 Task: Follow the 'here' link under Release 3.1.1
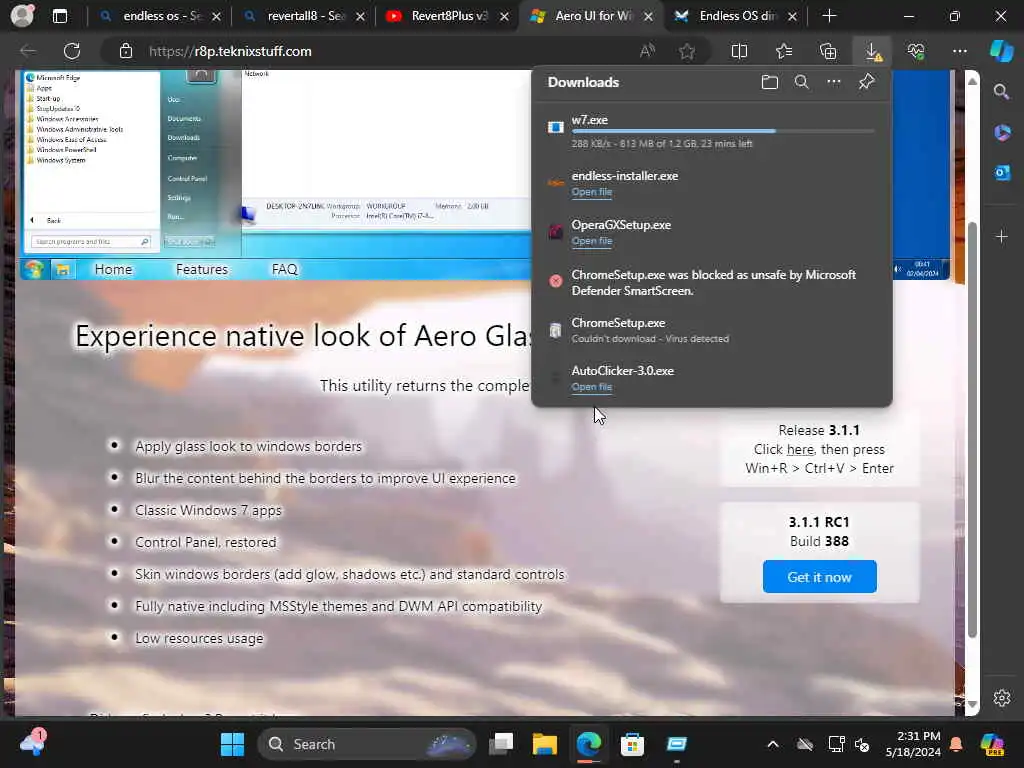(x=800, y=449)
